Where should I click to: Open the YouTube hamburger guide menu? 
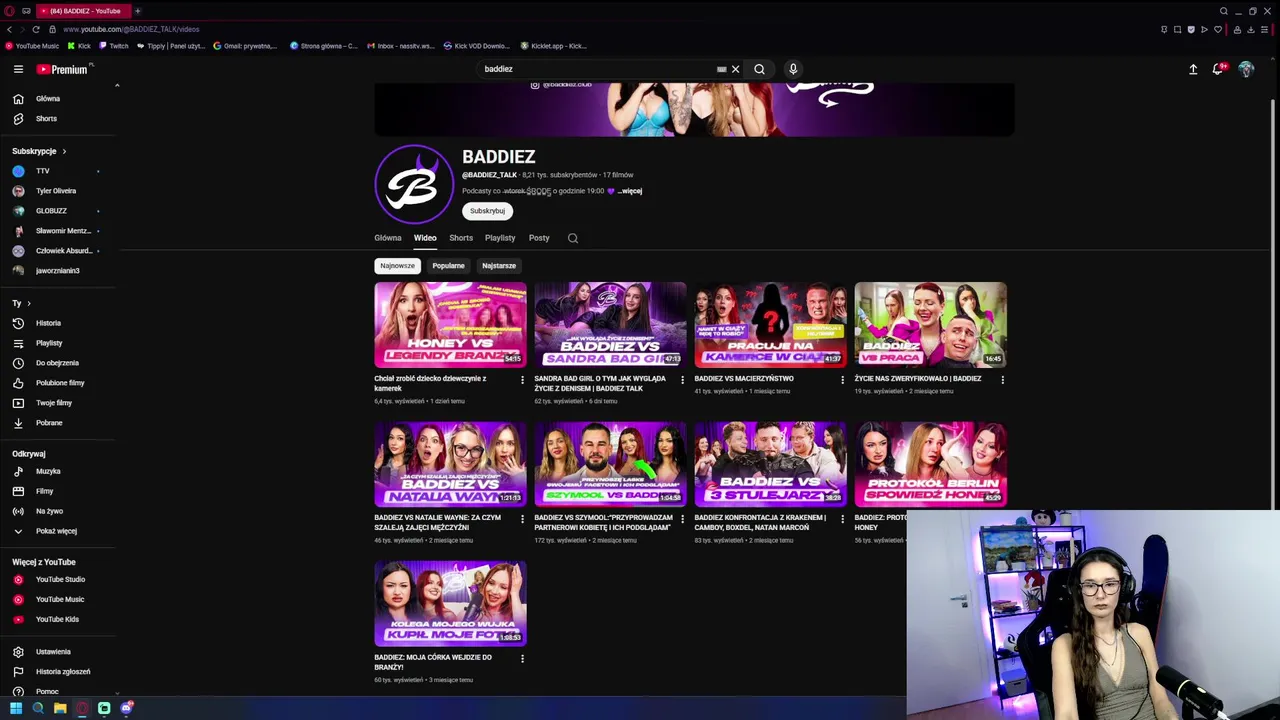click(x=18, y=69)
